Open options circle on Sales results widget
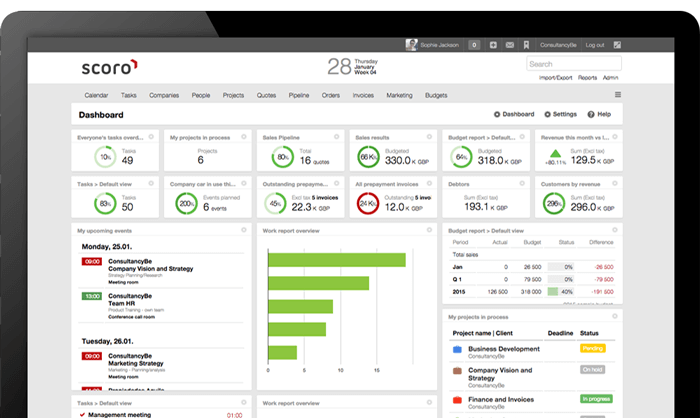700x418 pixels. coord(429,137)
